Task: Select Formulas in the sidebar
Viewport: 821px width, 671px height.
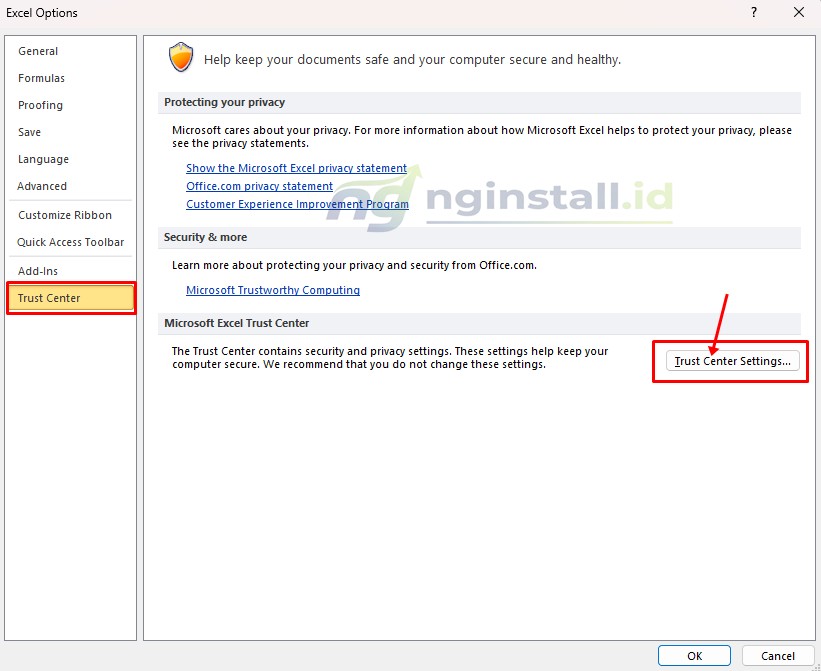Action: [x=41, y=78]
